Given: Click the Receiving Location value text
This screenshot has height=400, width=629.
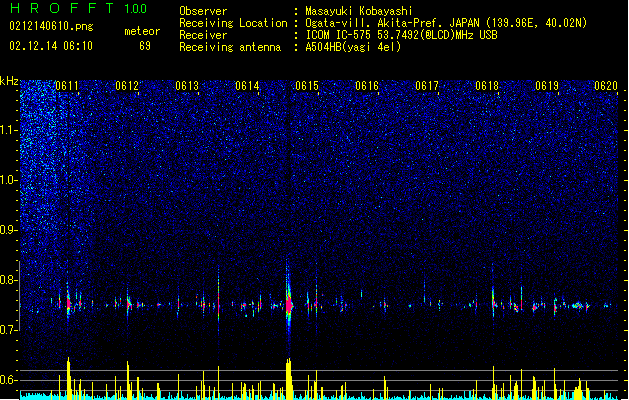Looking at the screenshot, I should coord(446,23).
